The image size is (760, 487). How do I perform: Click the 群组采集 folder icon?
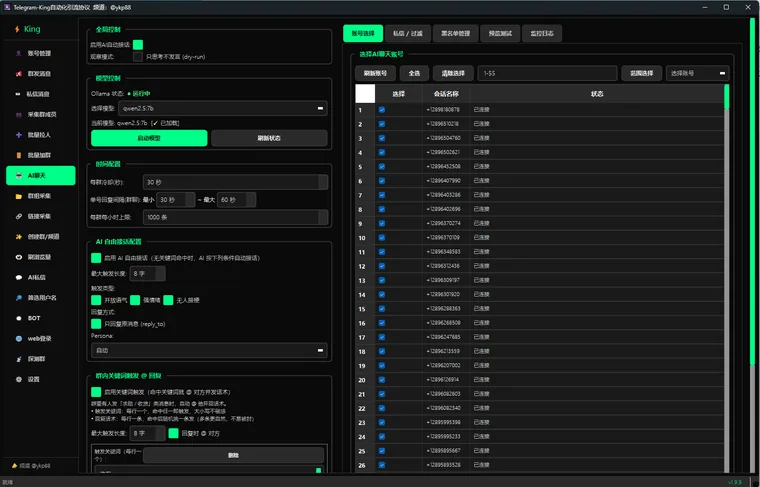18,196
